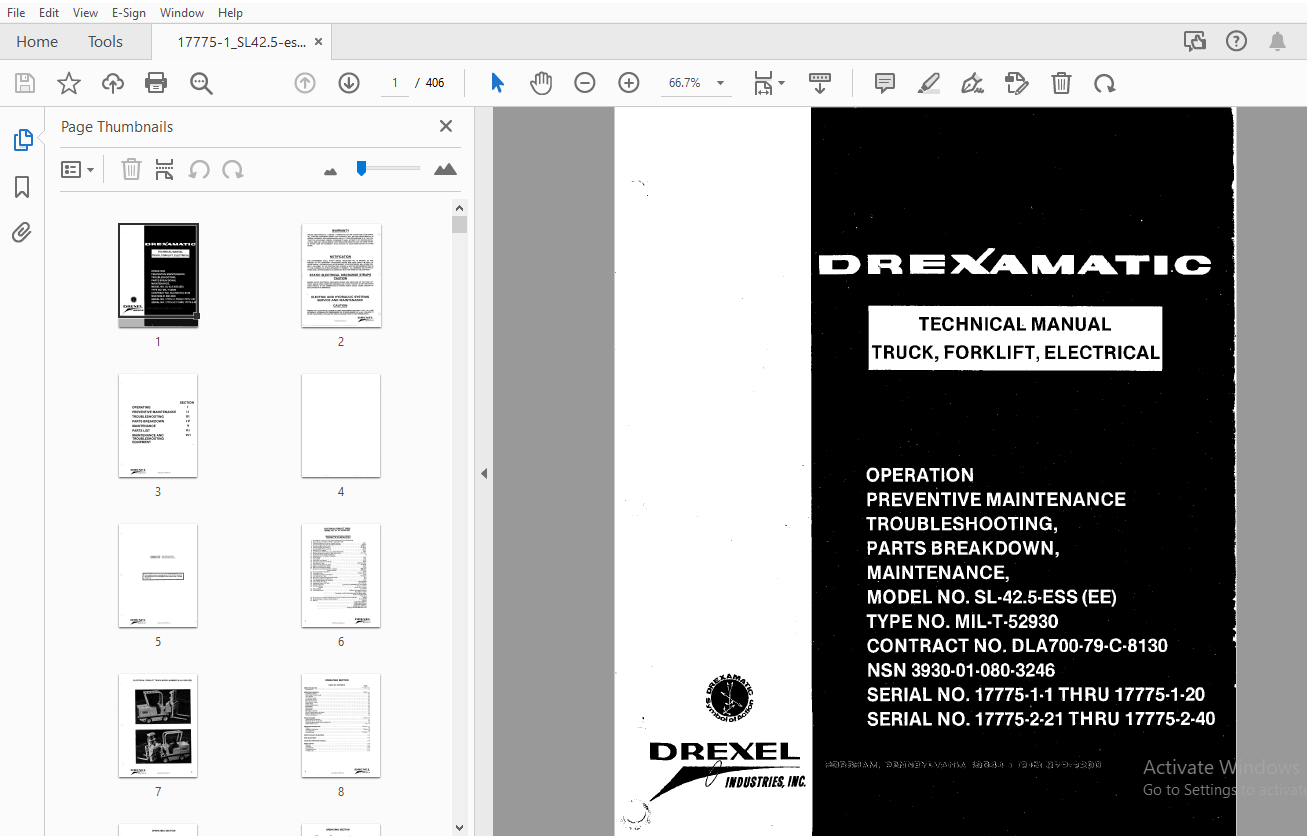Go to next page arrow
The image size is (1307, 836).
(x=349, y=83)
